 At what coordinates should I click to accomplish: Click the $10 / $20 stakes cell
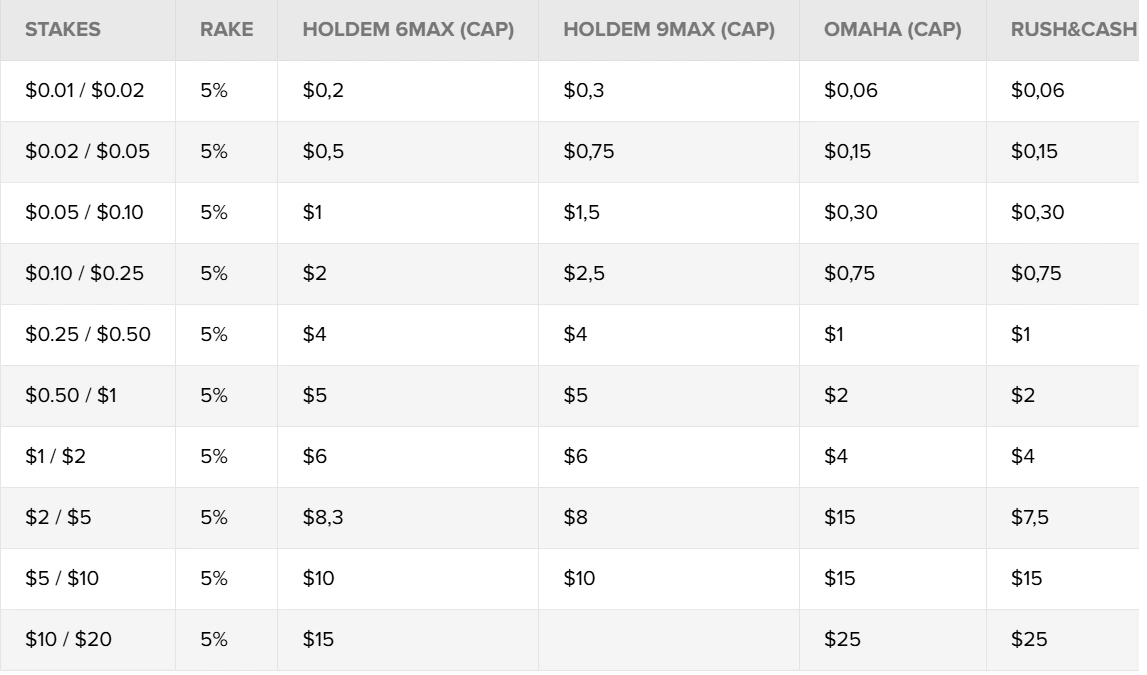(69, 640)
